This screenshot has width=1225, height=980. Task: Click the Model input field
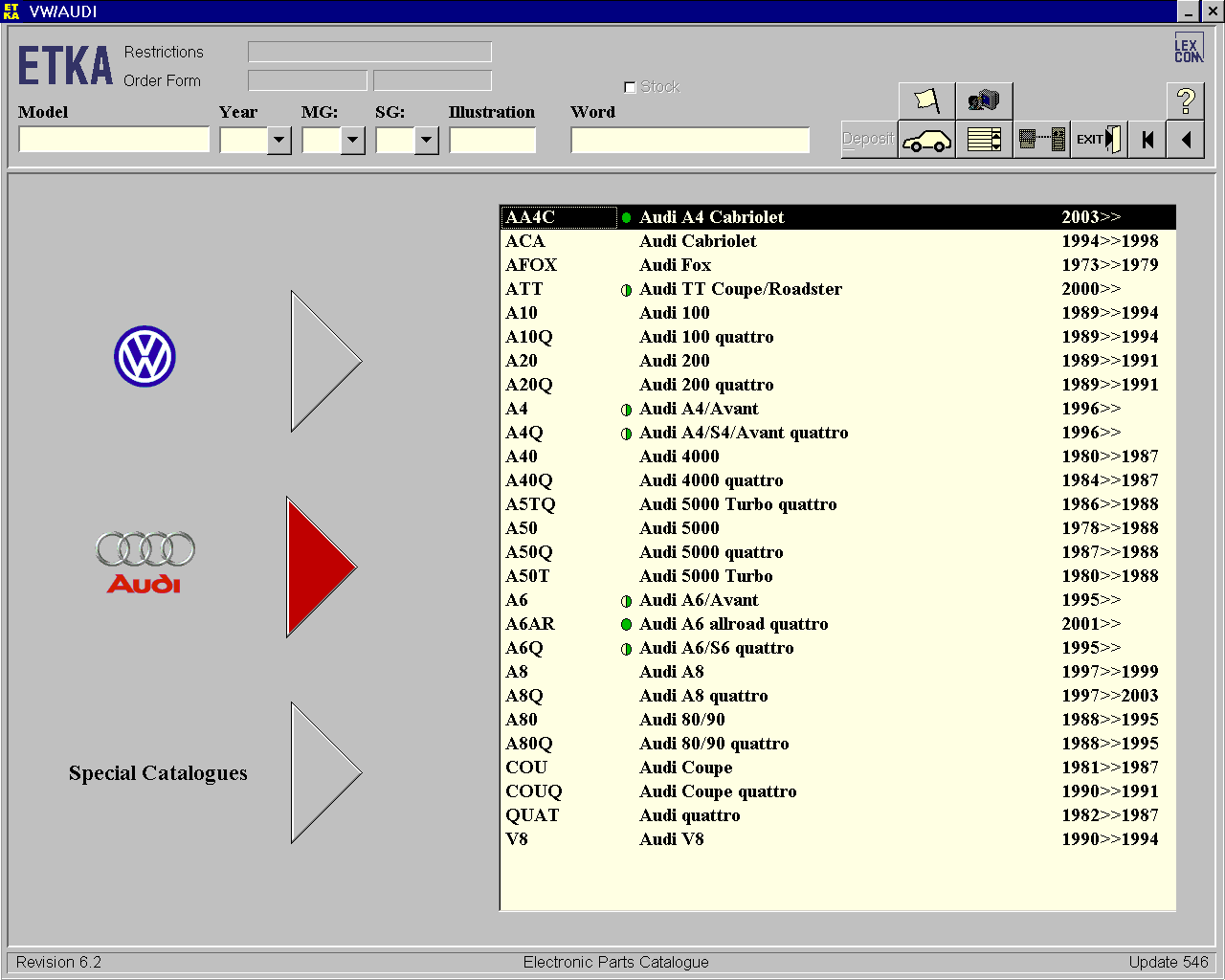pyautogui.click(x=114, y=140)
